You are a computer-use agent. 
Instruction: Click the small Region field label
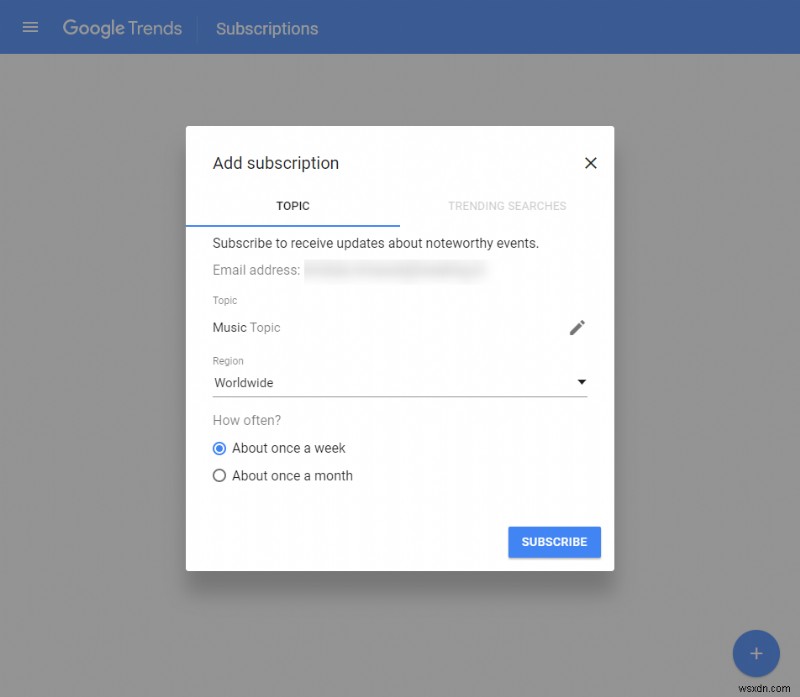228,361
